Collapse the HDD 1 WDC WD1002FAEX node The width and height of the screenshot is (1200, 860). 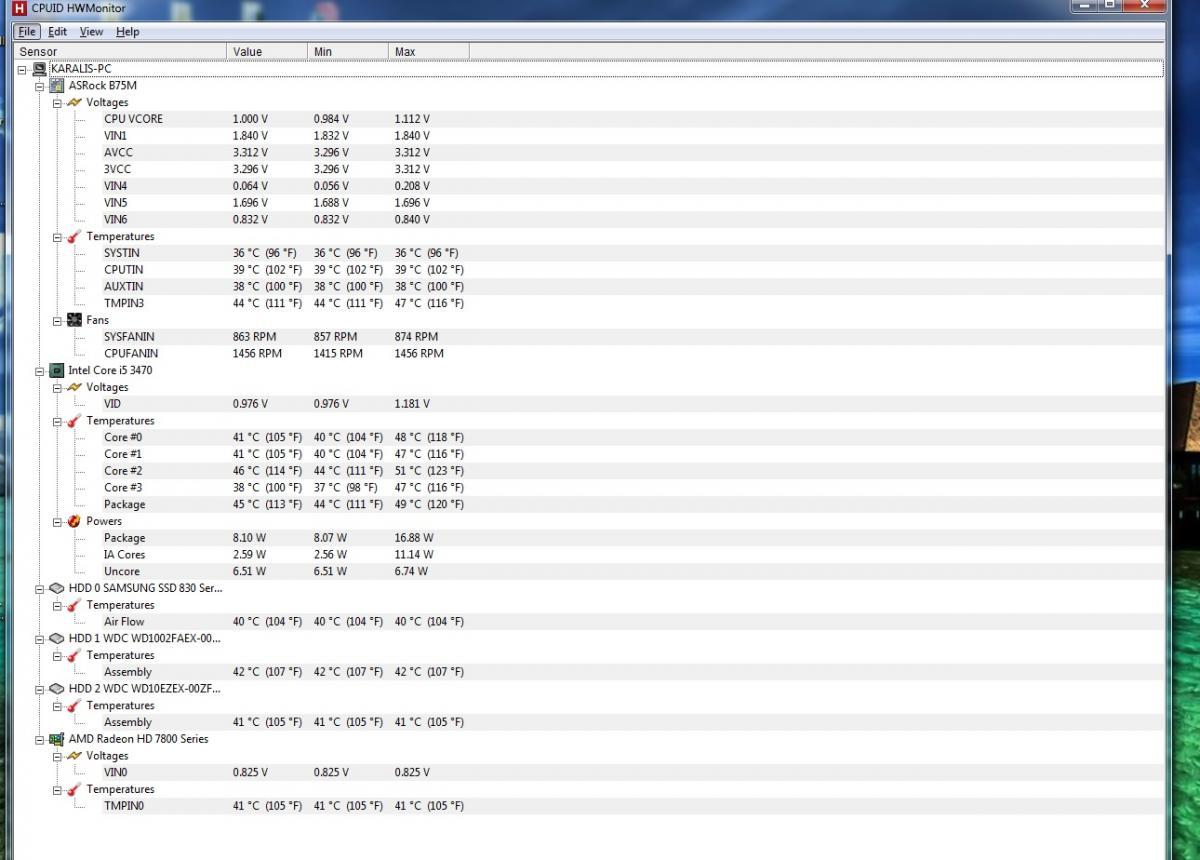coord(40,638)
